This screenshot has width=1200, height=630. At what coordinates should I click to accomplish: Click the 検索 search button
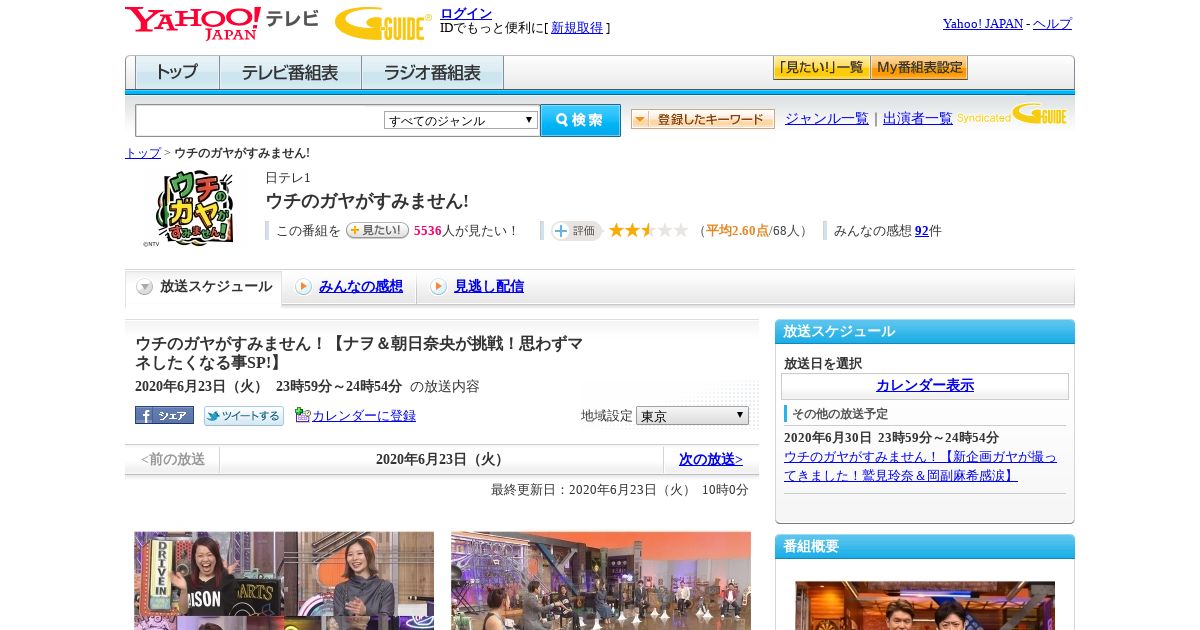(580, 120)
